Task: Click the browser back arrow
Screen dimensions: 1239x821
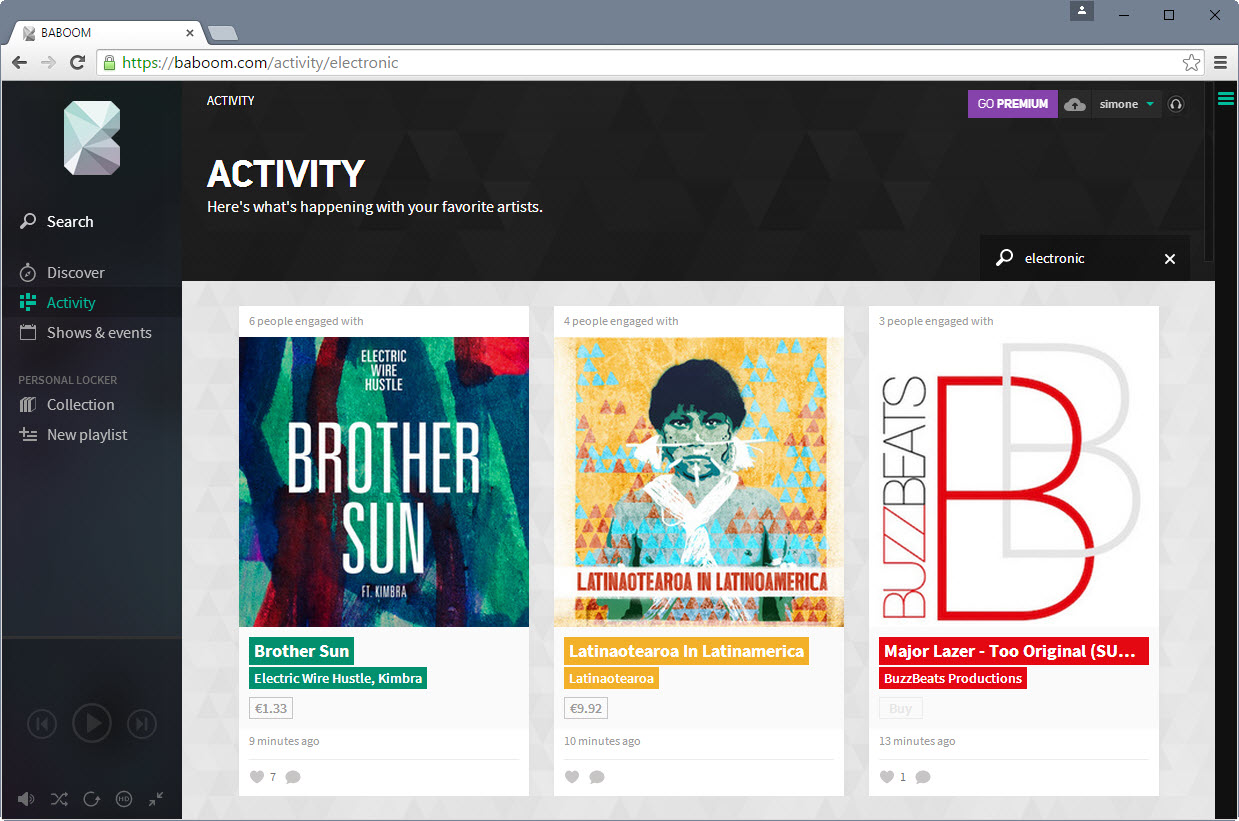Action: click(20, 62)
